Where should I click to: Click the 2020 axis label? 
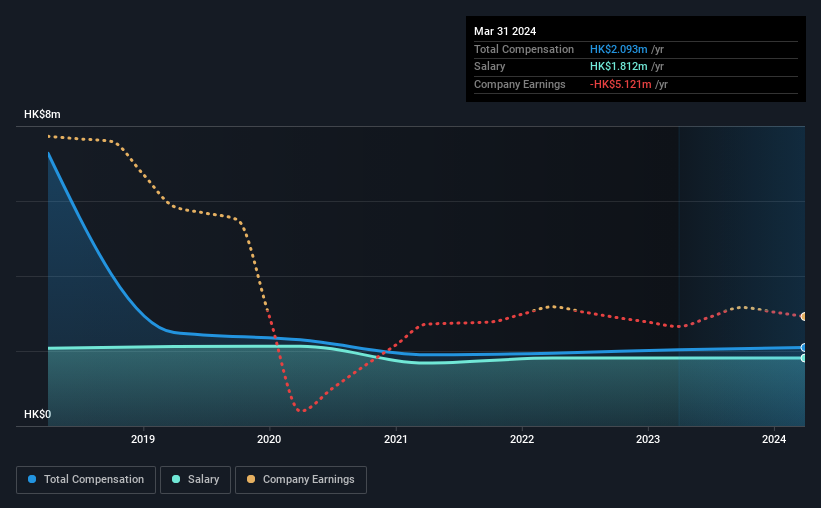(269, 439)
